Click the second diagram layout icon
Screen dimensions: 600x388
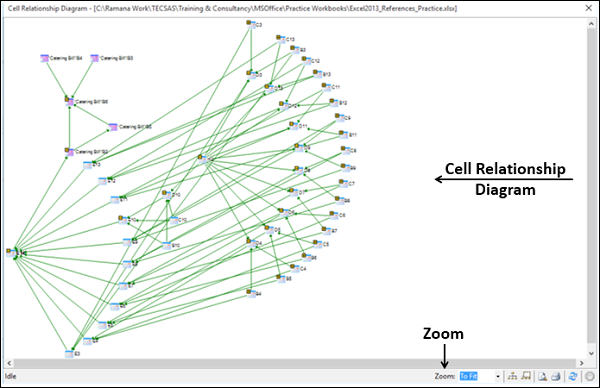(x=526, y=377)
